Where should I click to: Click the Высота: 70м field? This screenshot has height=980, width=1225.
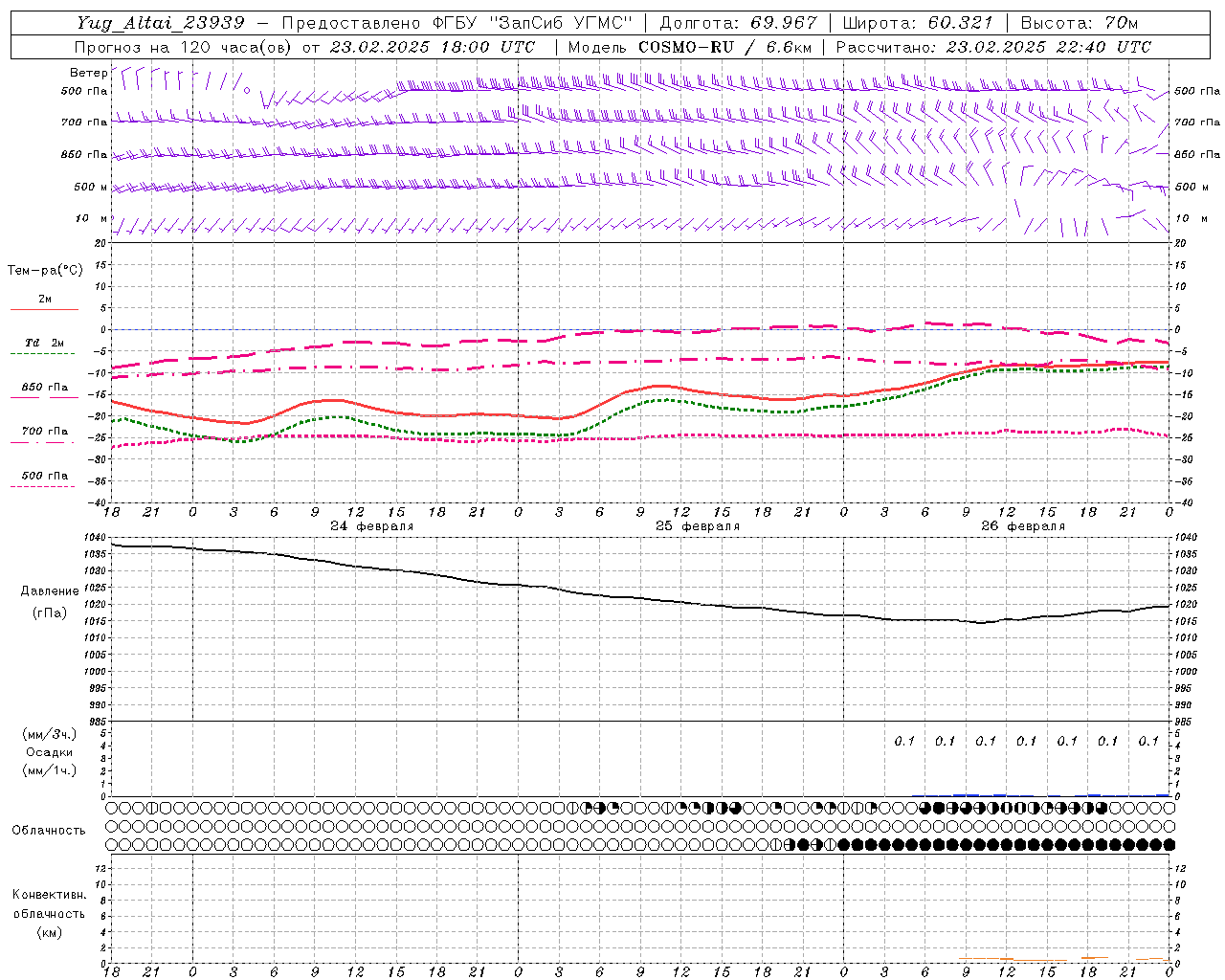[1080, 23]
